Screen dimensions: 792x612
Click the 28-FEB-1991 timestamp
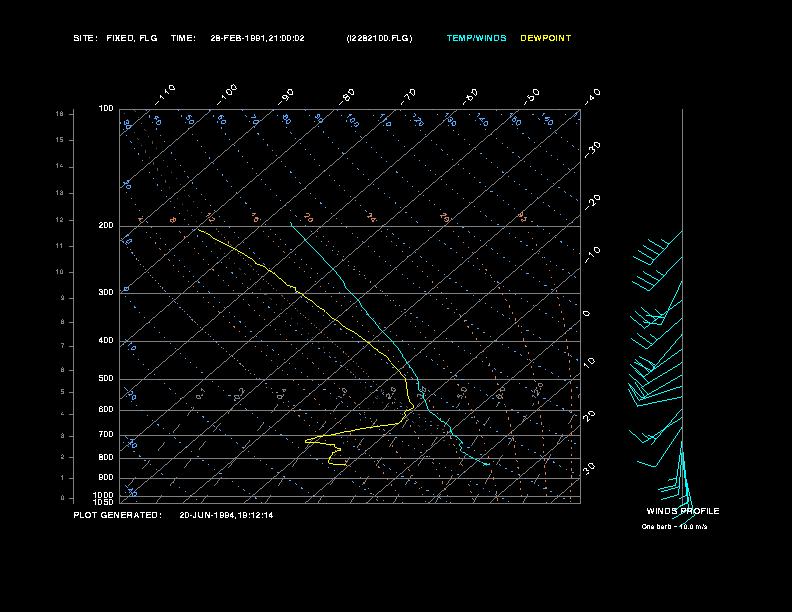(x=257, y=38)
